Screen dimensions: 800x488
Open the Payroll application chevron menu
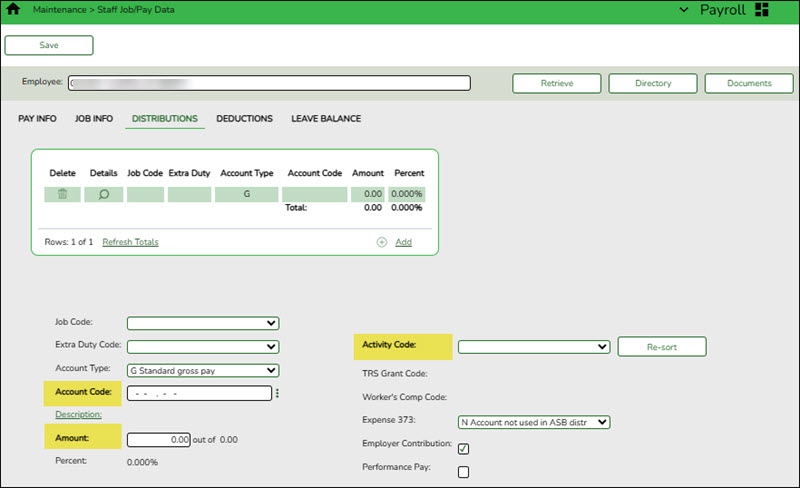click(684, 10)
